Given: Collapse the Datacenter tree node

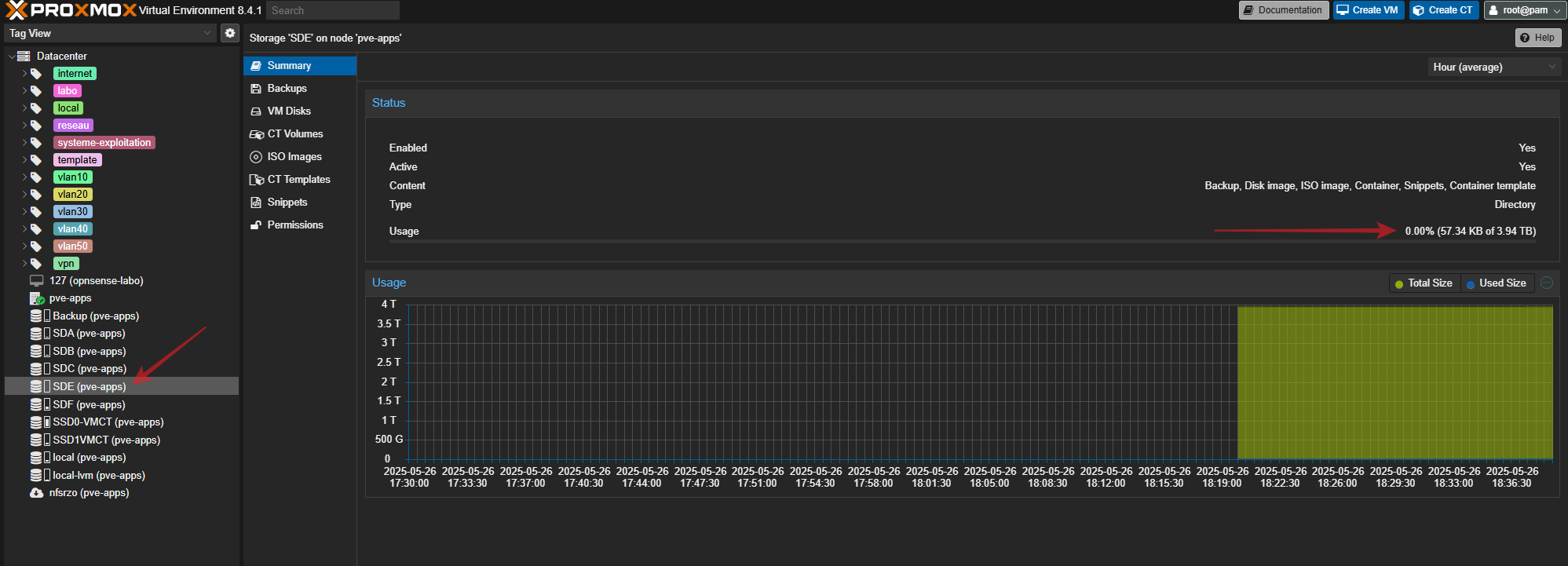Looking at the screenshot, I should 12,57.
